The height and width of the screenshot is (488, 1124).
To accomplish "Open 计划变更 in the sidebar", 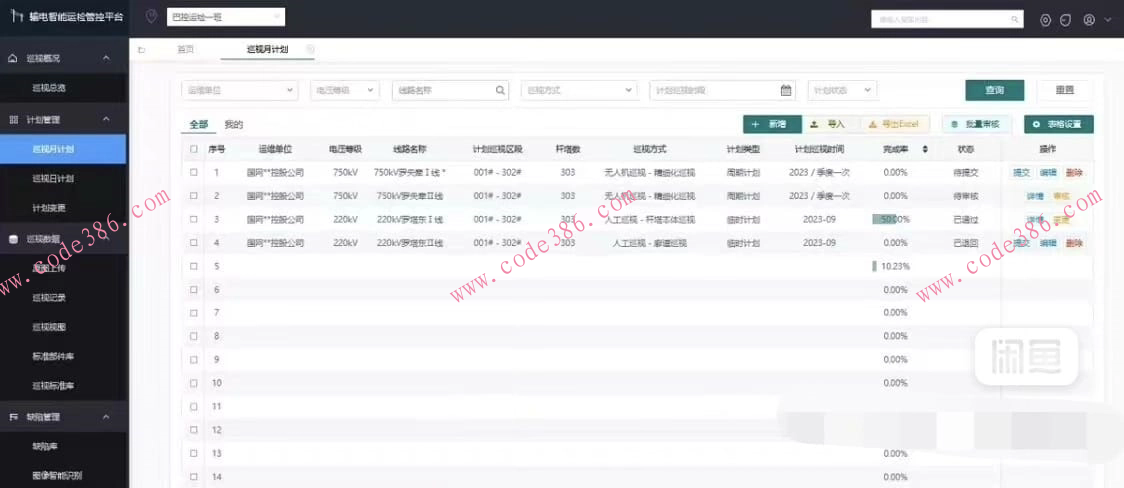I will click(x=49, y=208).
